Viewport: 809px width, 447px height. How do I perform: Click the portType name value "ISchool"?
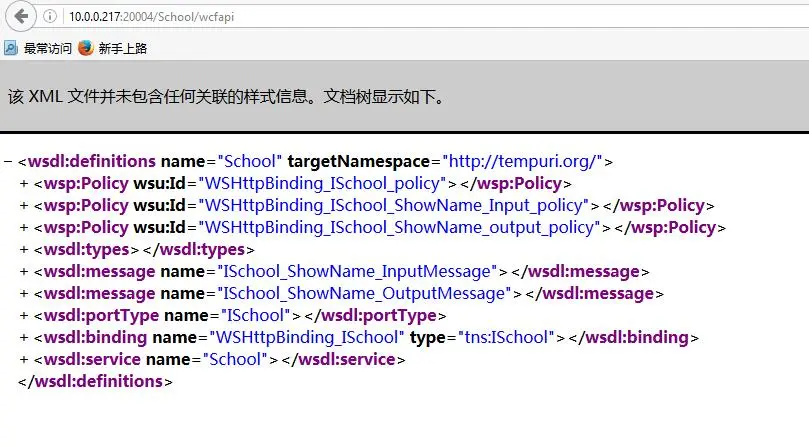pyautogui.click(x=255, y=315)
